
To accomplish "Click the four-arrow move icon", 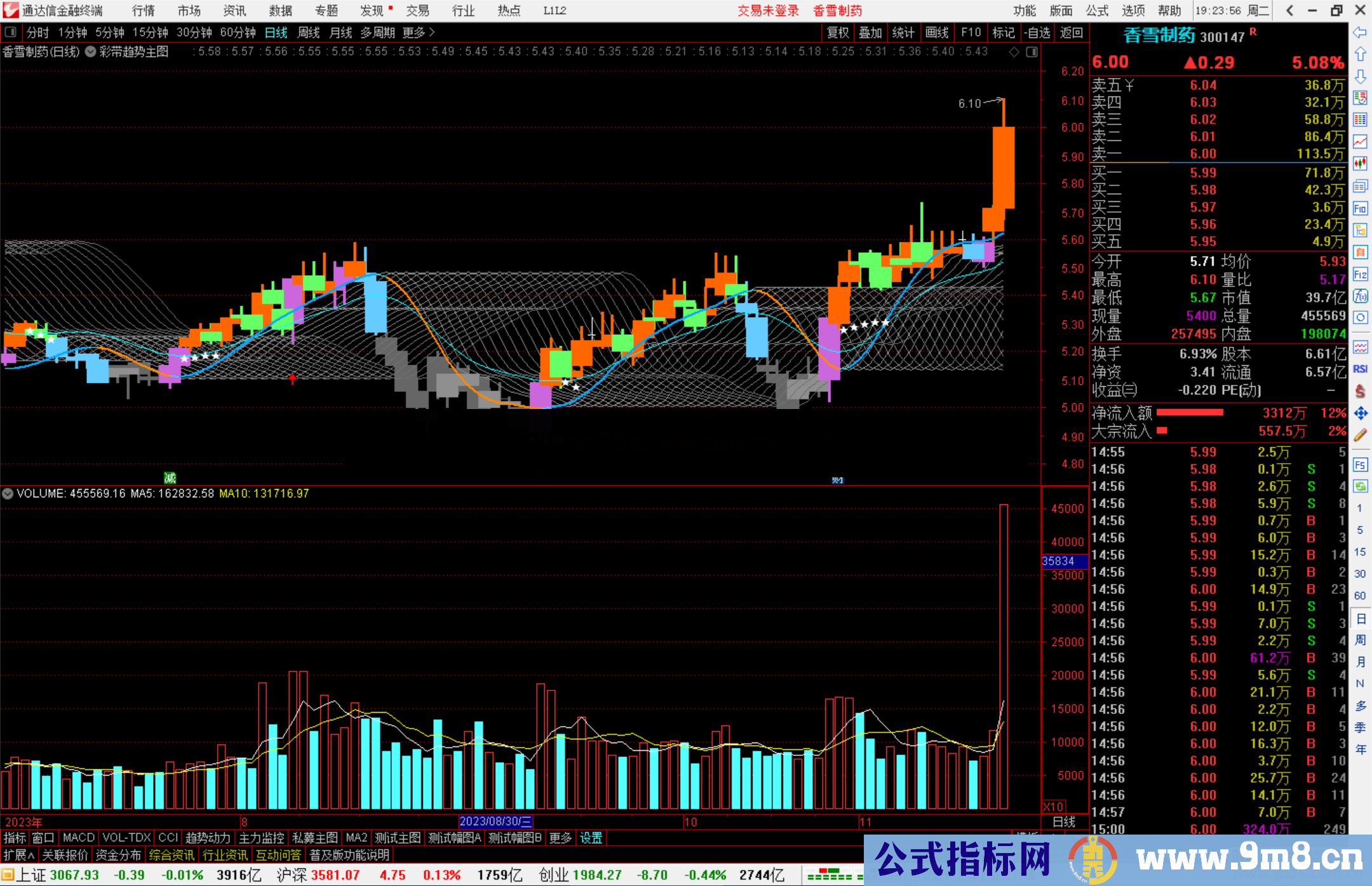I will pos(1360,413).
